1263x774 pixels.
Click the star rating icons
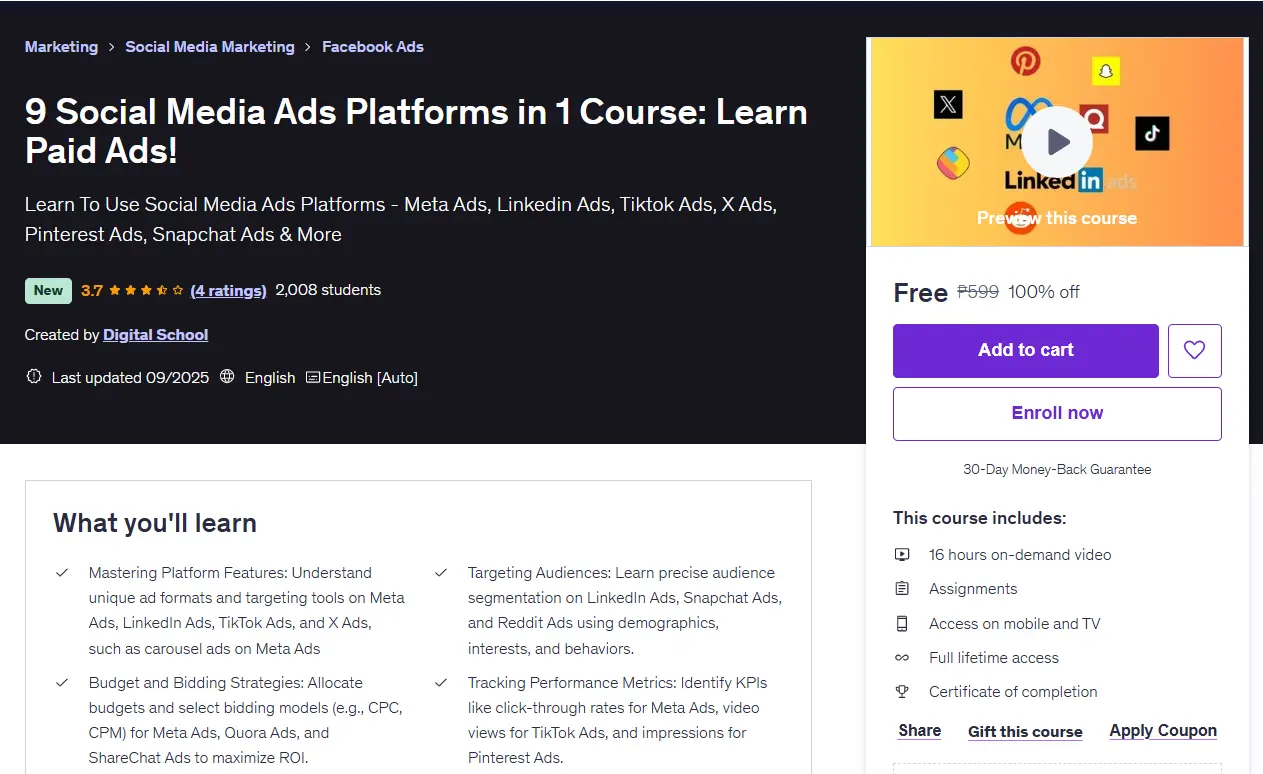(x=146, y=290)
